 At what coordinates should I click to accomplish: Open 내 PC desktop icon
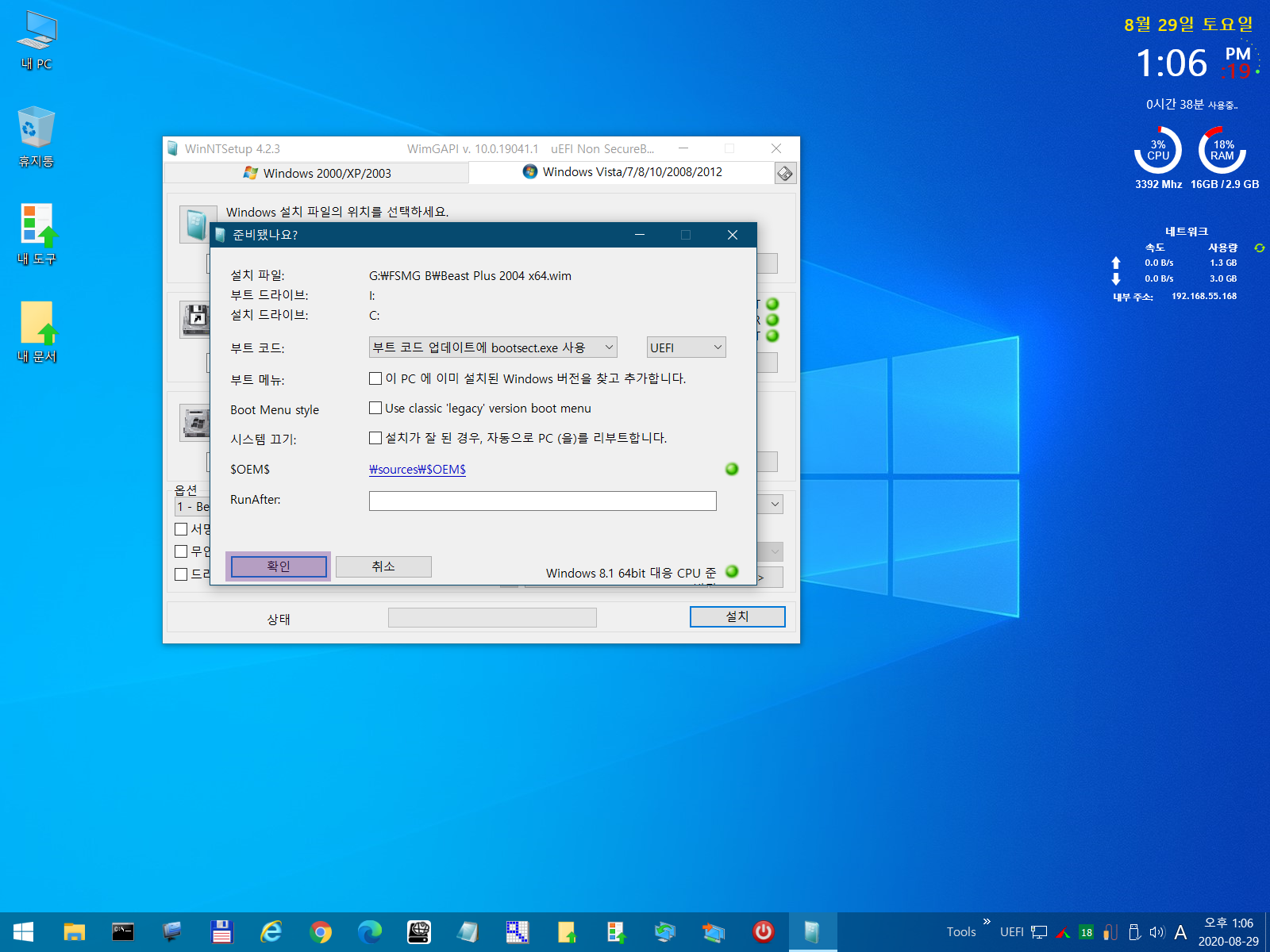[37, 40]
